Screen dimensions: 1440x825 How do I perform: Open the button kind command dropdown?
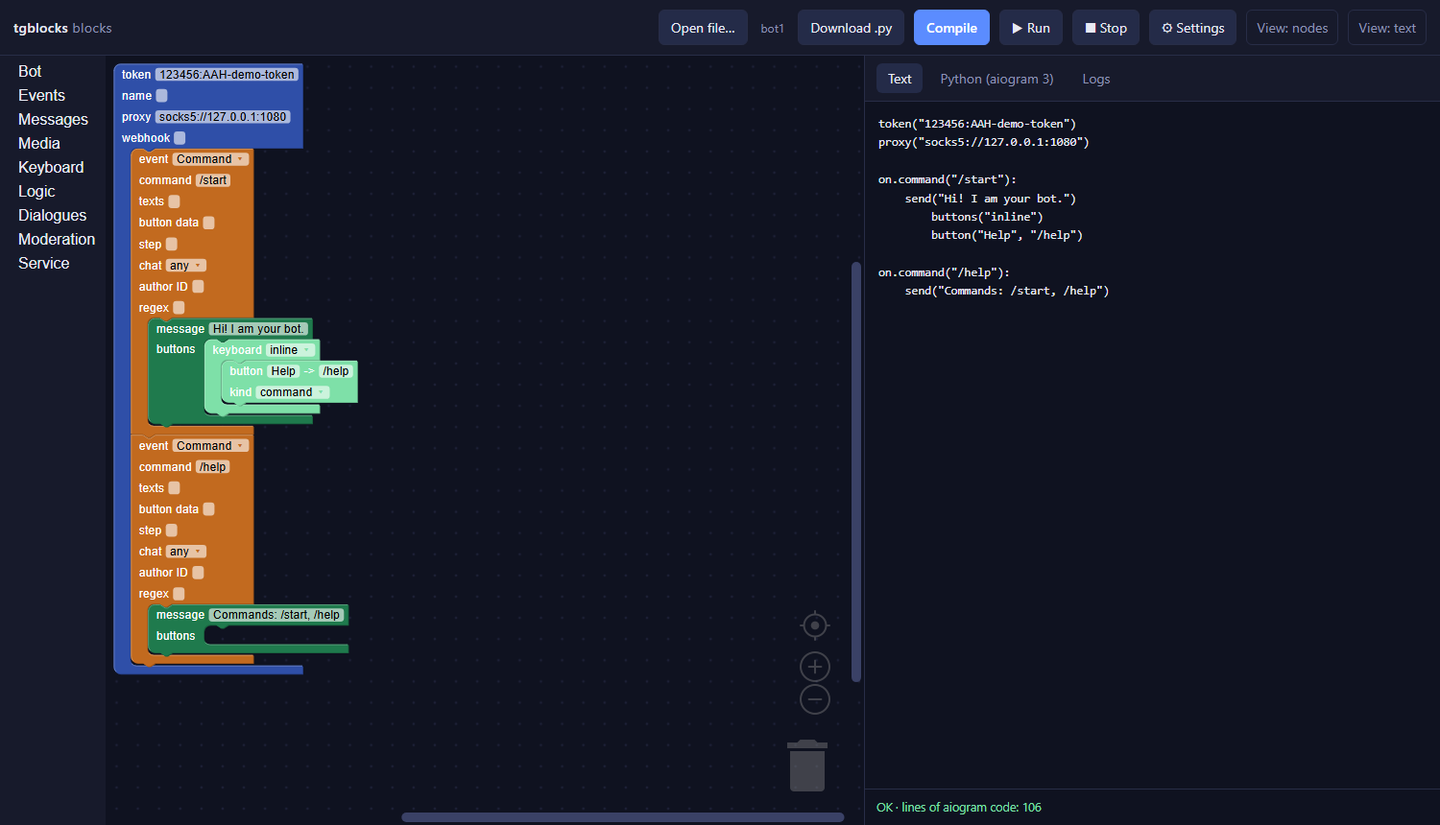click(x=293, y=392)
